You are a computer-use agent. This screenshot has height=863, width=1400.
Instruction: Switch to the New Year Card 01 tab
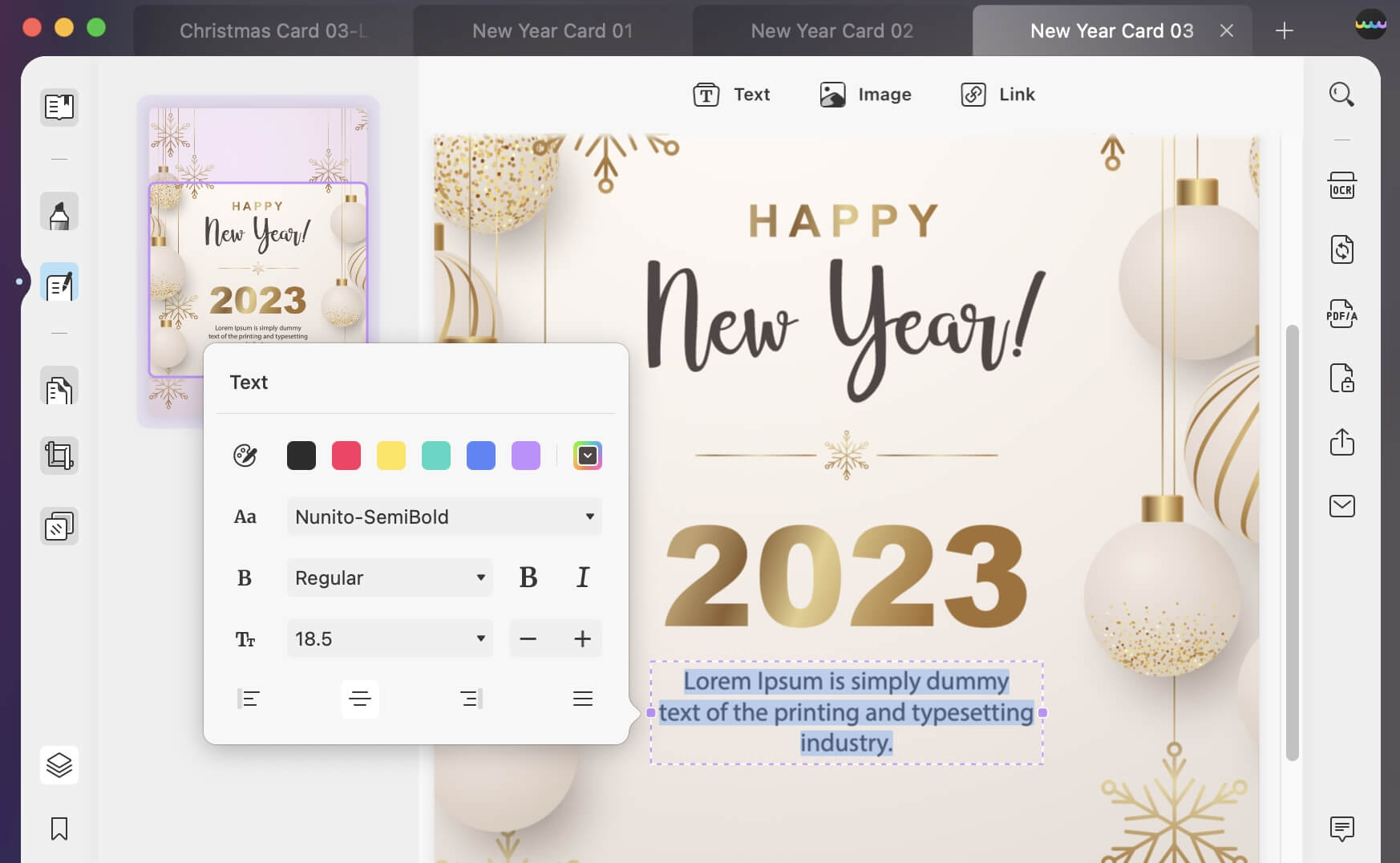(x=552, y=30)
